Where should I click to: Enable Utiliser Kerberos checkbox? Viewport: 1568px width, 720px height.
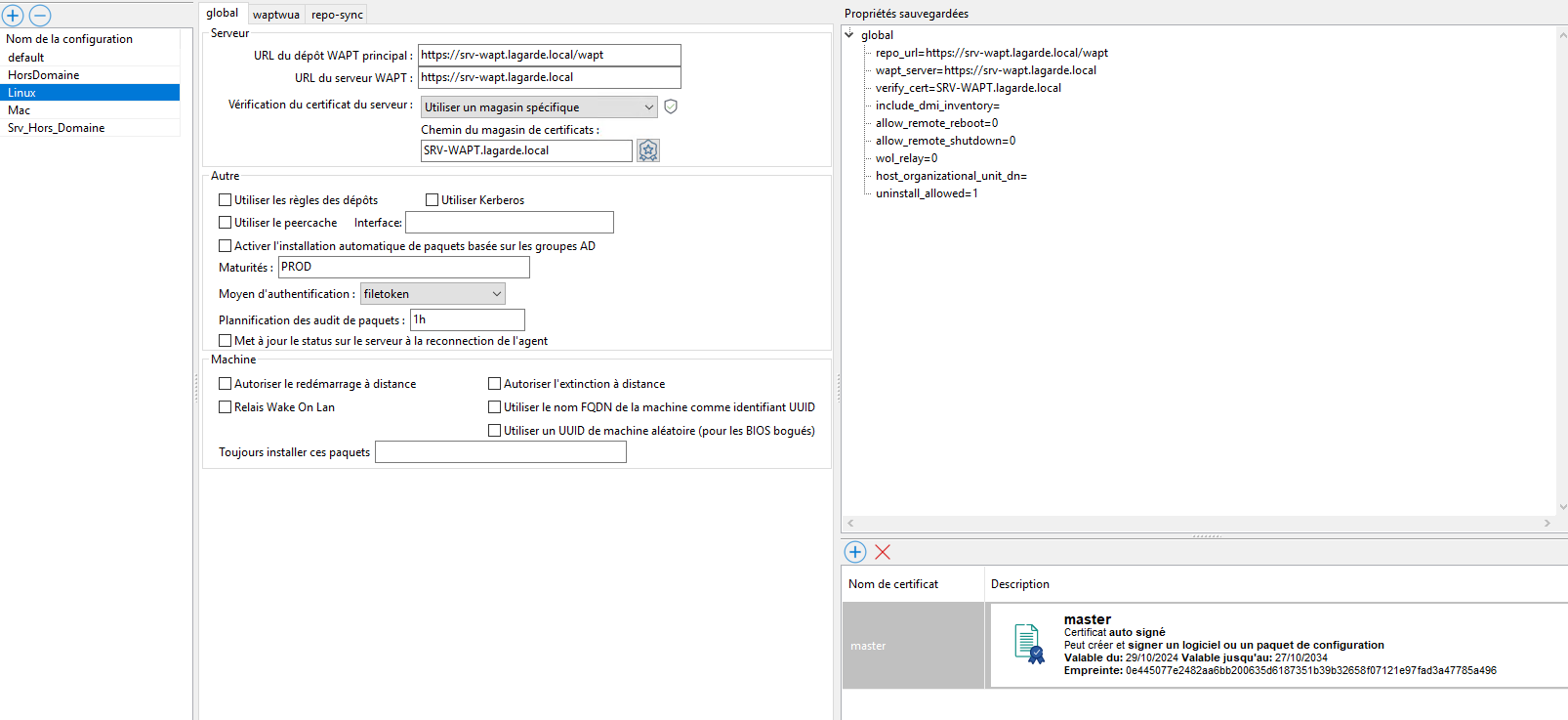432,200
